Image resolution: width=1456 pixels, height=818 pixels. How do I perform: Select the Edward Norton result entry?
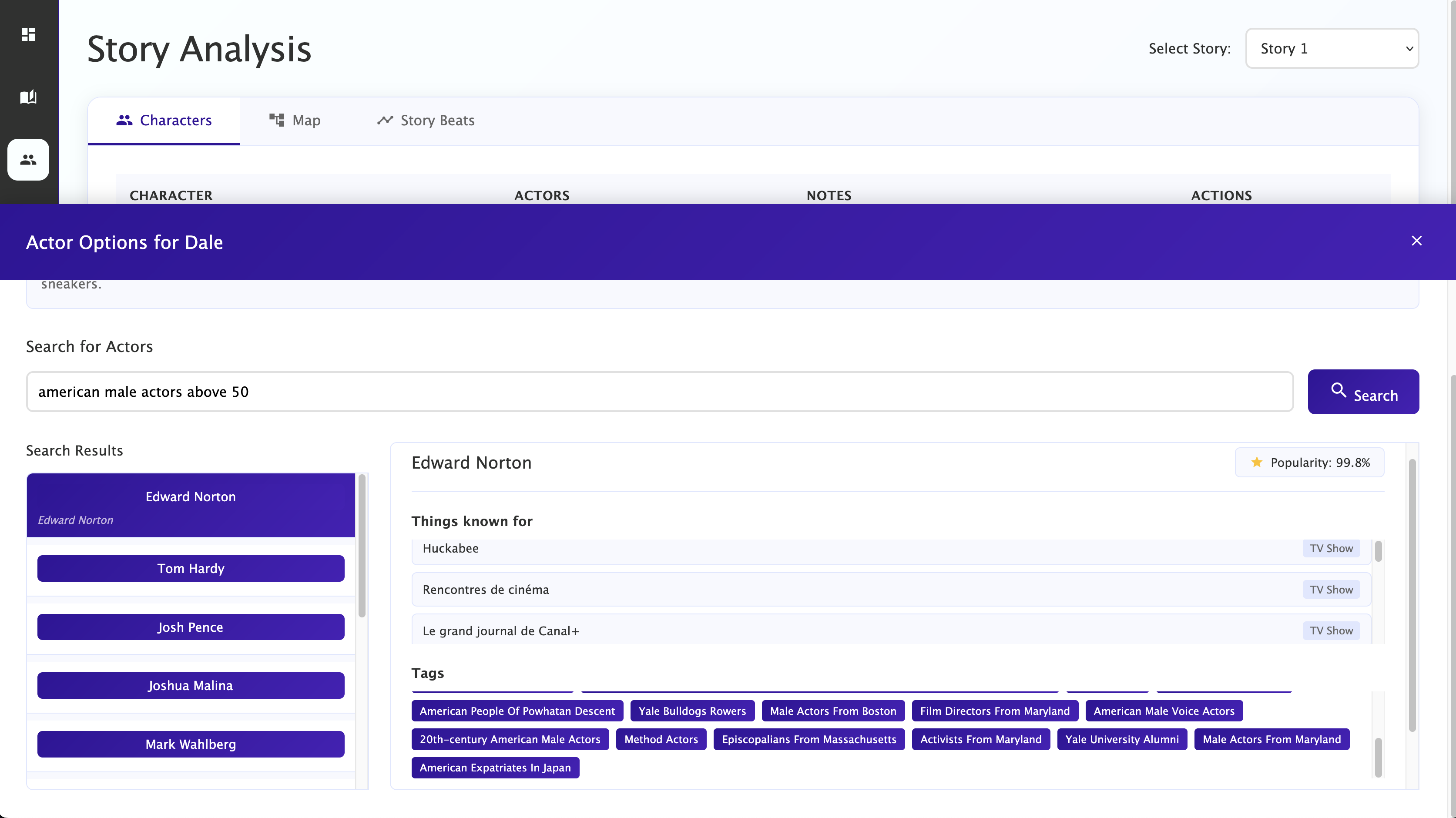click(x=191, y=505)
